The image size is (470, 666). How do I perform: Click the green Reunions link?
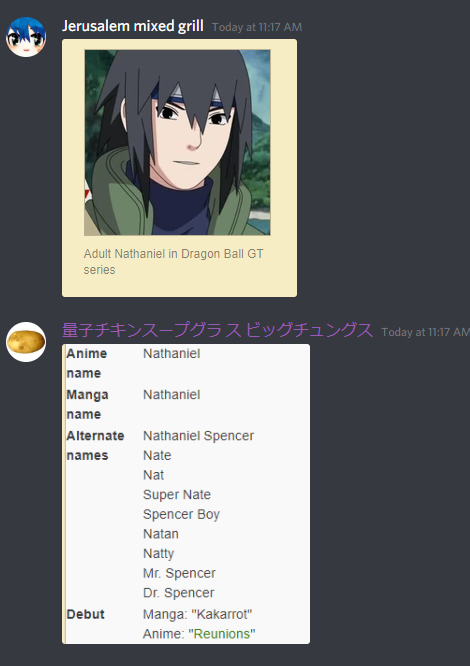pos(222,634)
